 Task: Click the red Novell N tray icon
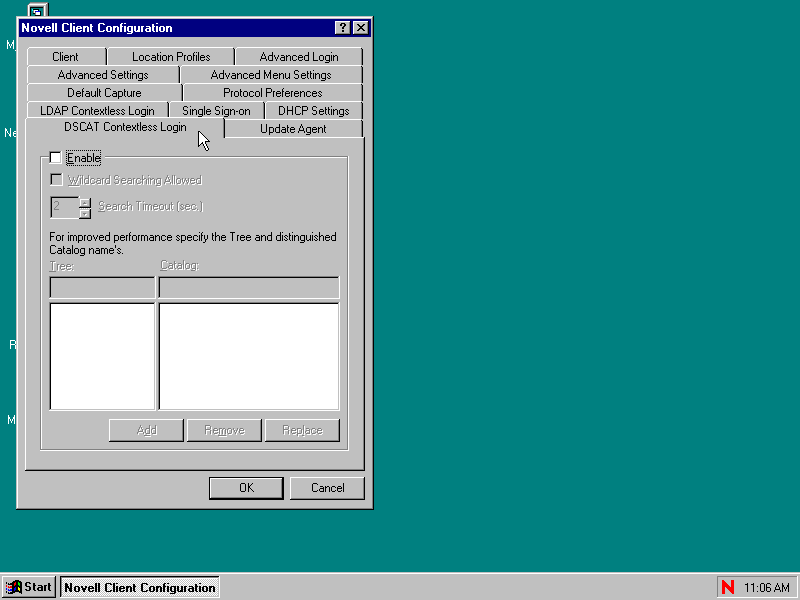(x=728, y=587)
